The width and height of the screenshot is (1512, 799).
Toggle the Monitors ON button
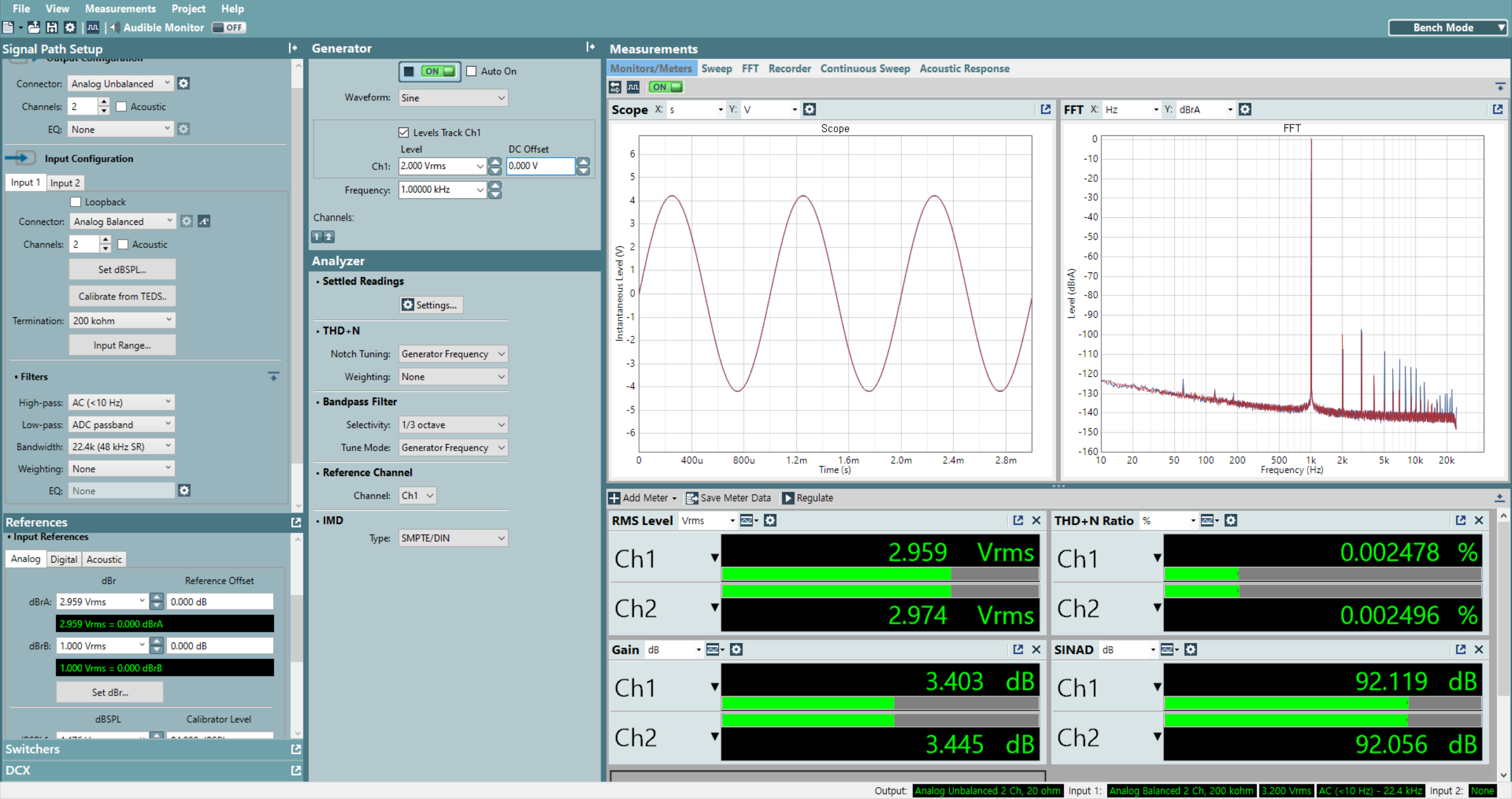(x=666, y=87)
